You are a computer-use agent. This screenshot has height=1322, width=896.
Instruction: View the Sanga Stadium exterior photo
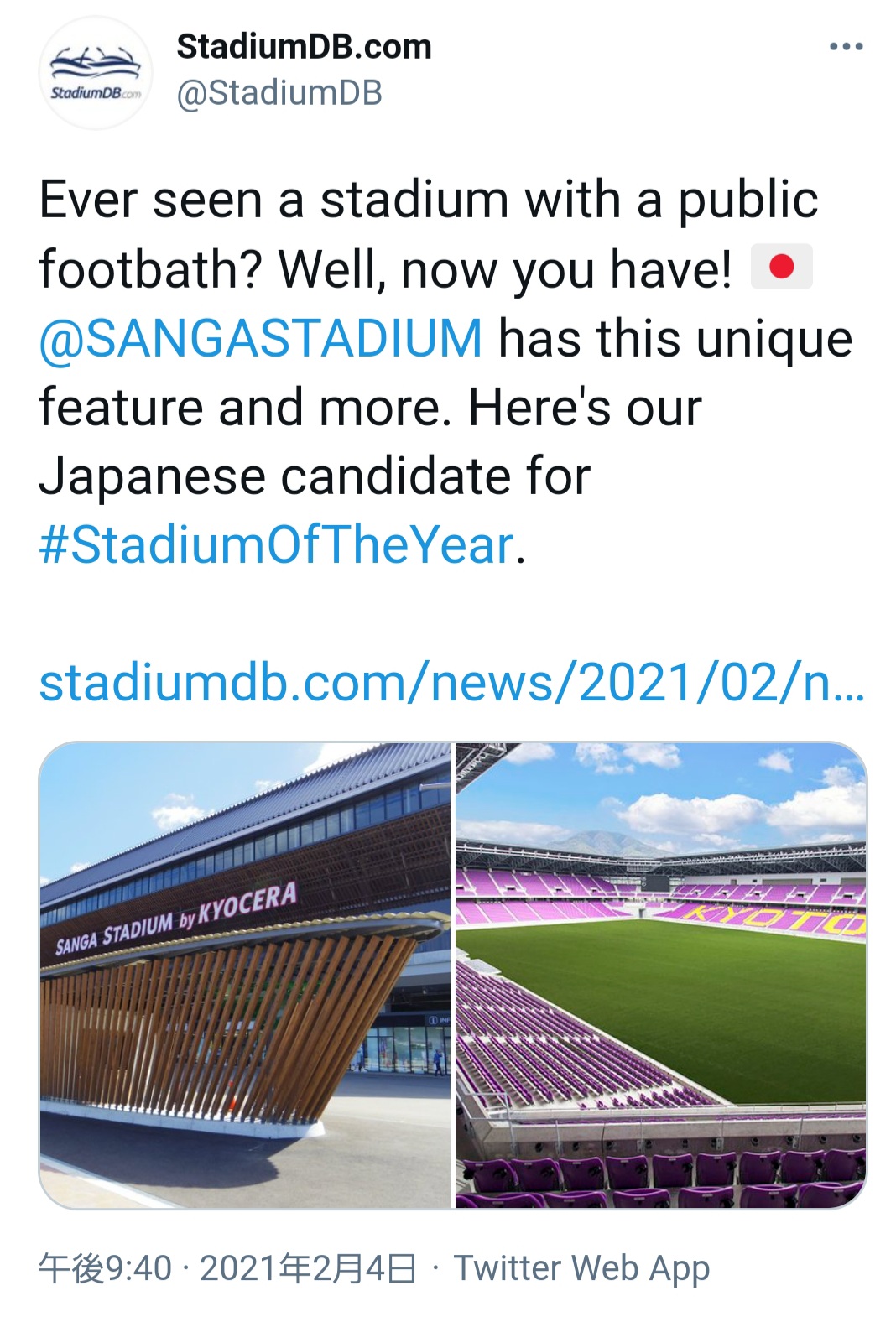(x=245, y=975)
